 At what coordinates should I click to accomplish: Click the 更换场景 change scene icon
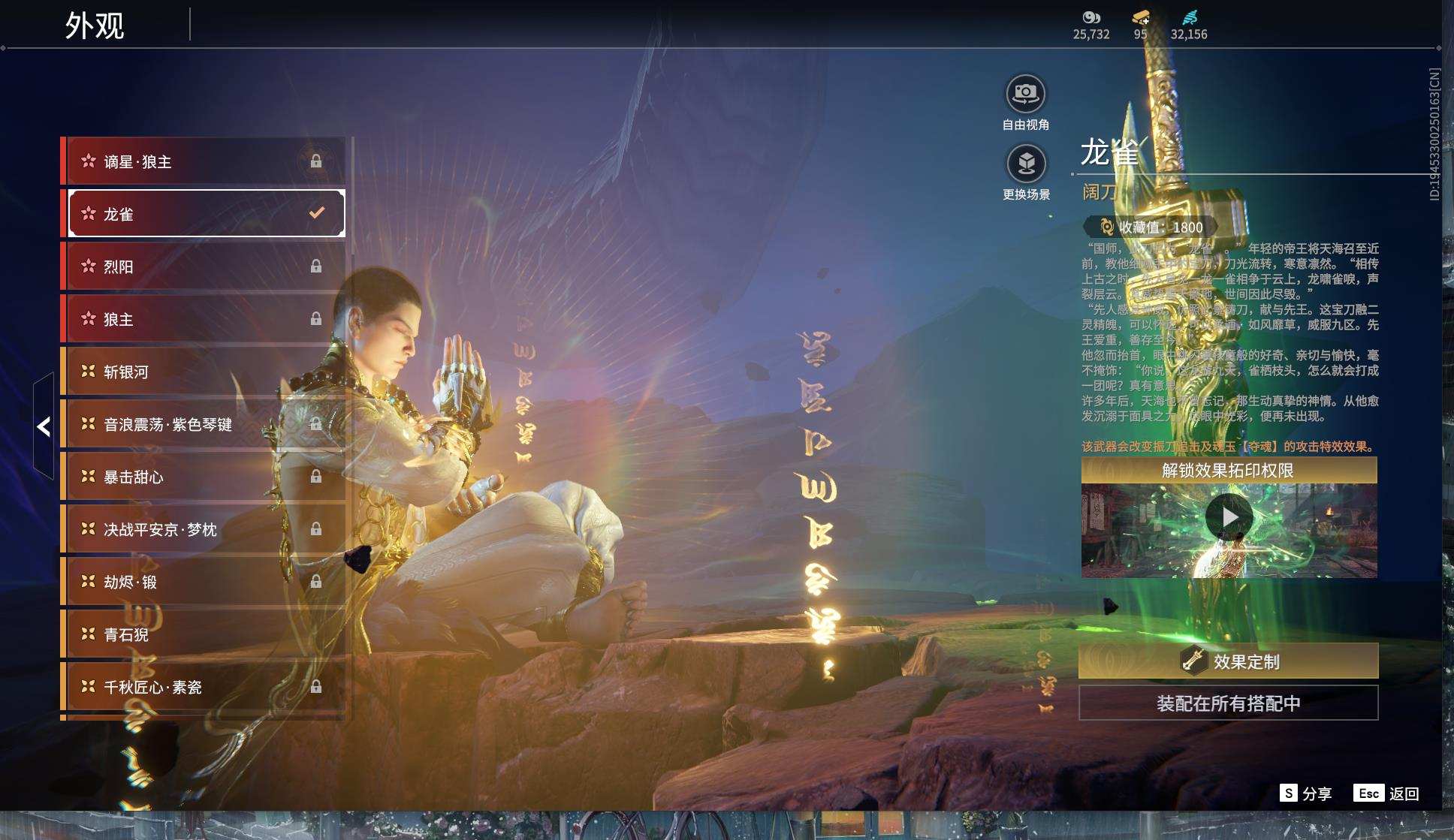[x=1026, y=164]
